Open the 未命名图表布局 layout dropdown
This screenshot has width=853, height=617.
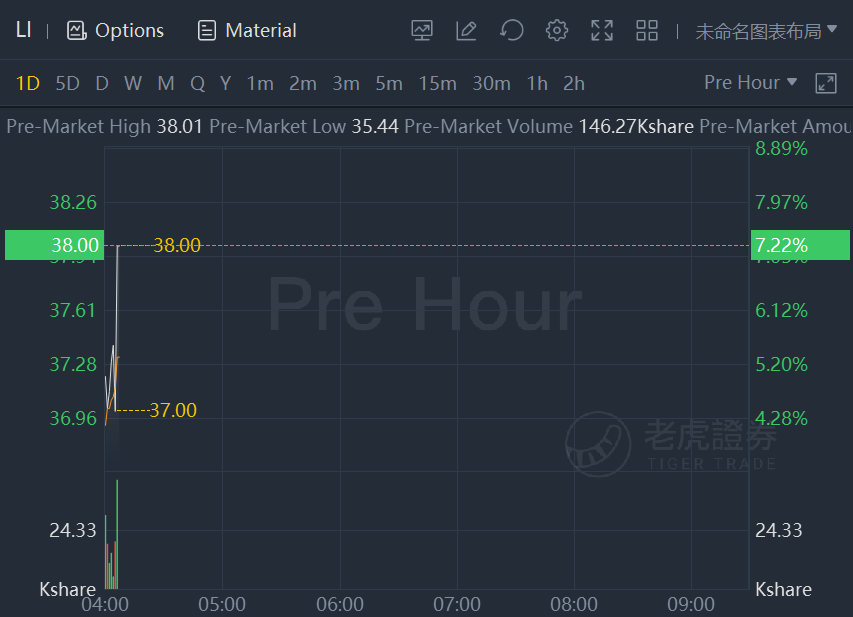(x=766, y=31)
